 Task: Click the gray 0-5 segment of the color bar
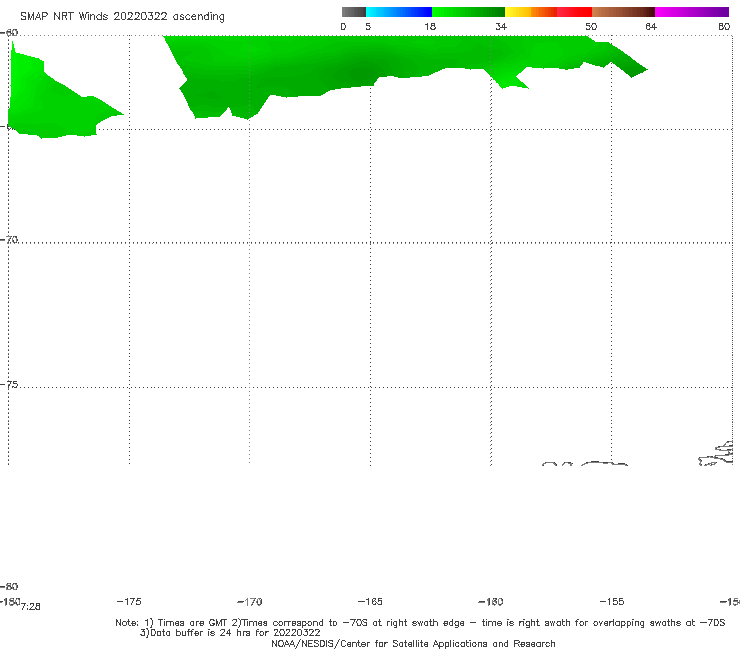pyautogui.click(x=353, y=12)
